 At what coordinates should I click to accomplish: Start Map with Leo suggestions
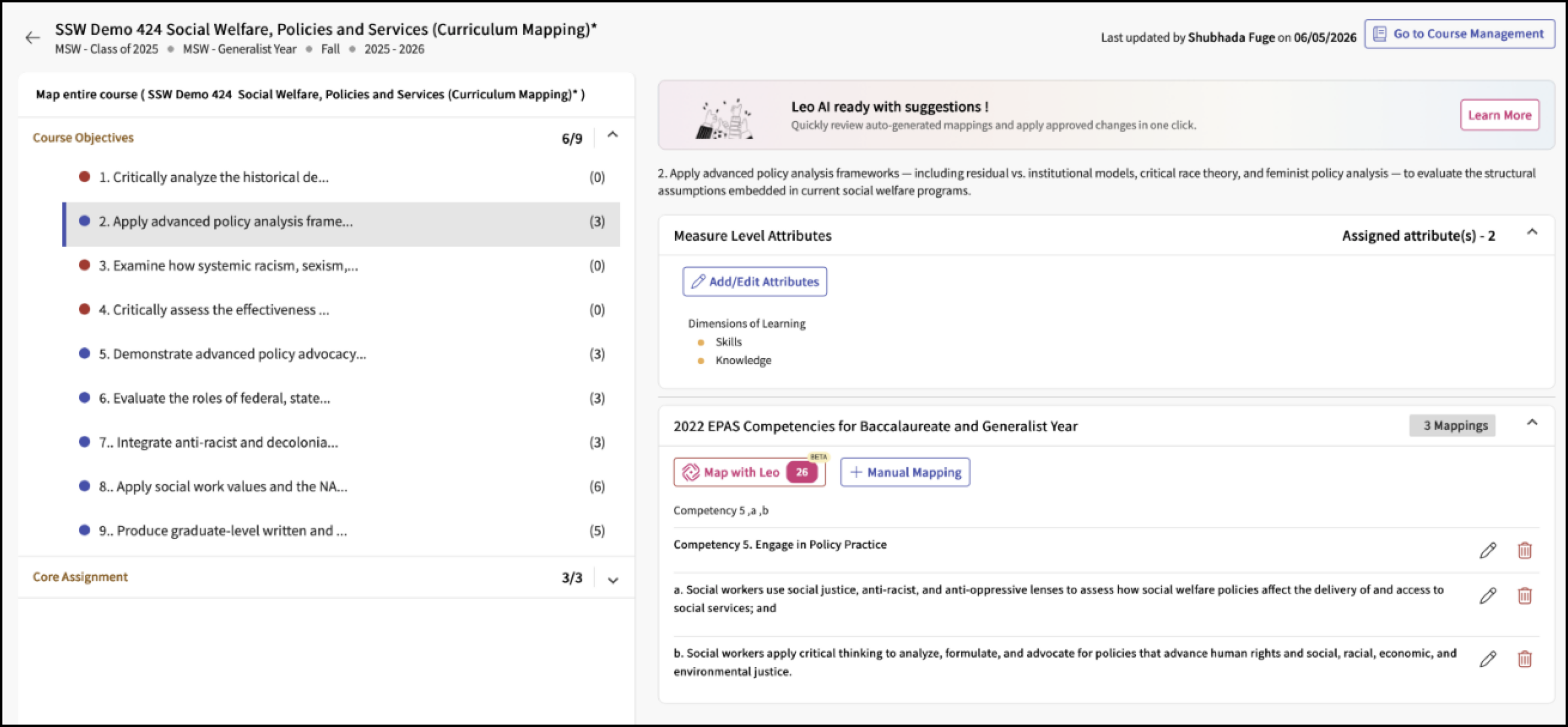pyautogui.click(x=749, y=472)
